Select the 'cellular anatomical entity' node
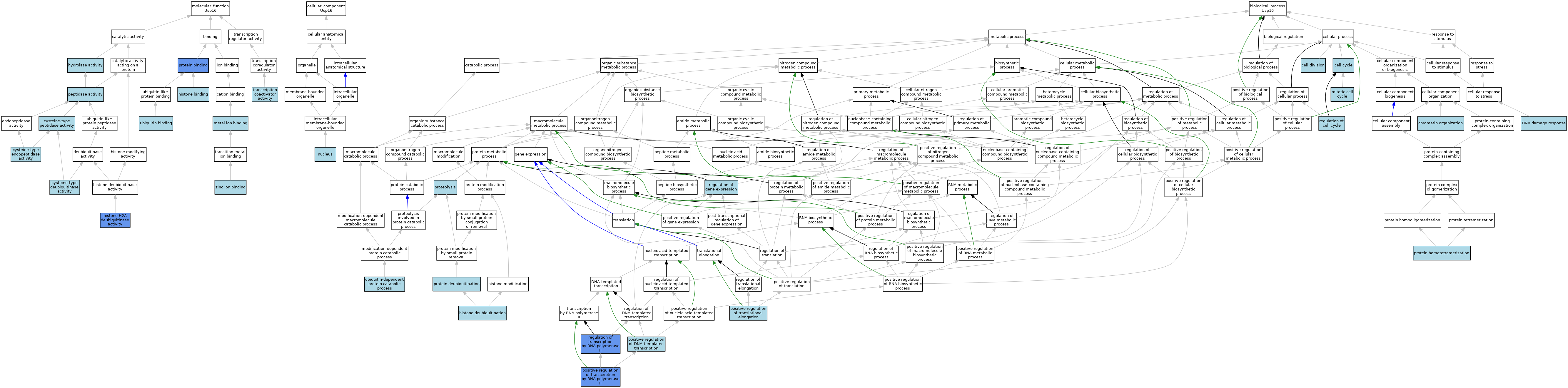 point(326,36)
